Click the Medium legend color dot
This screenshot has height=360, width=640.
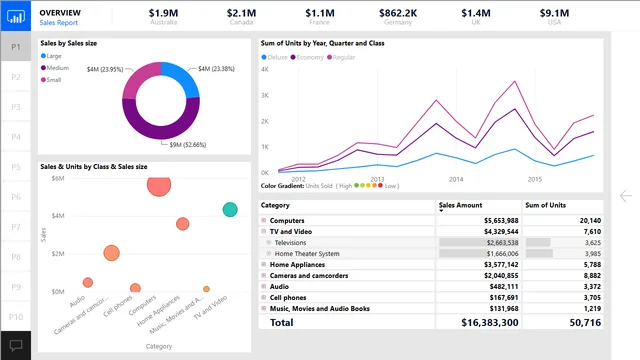43,68
